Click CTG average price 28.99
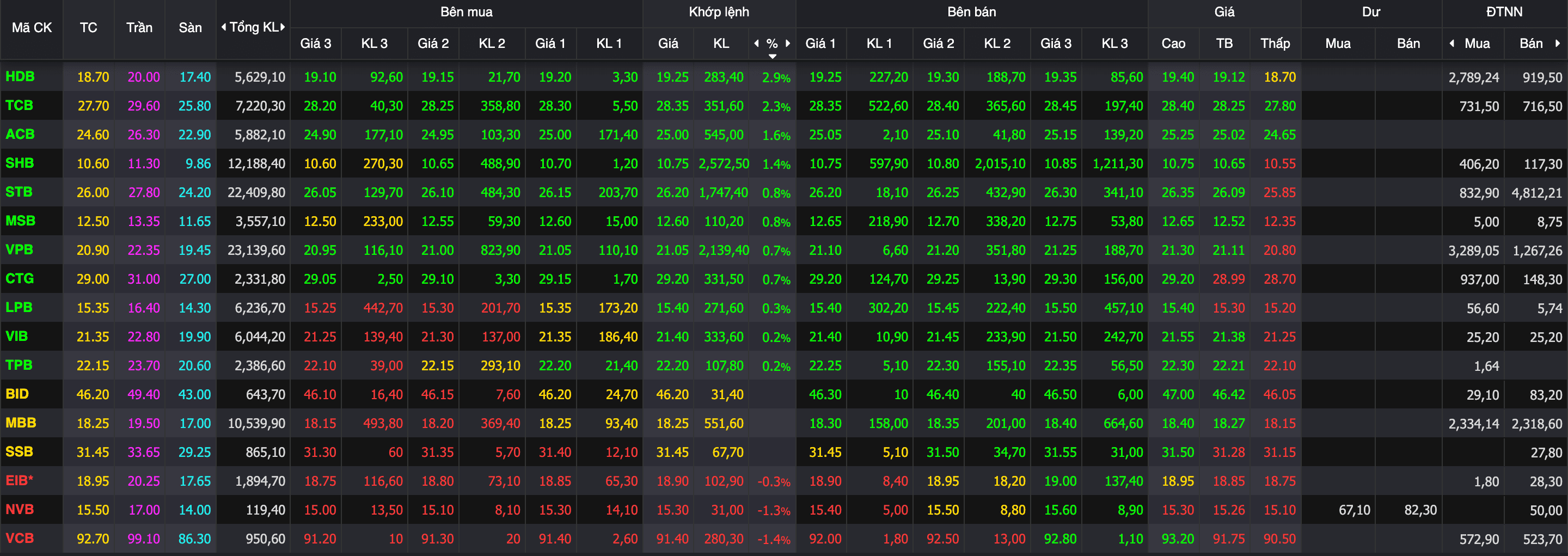This screenshot has height=556, width=1568. (x=1228, y=279)
